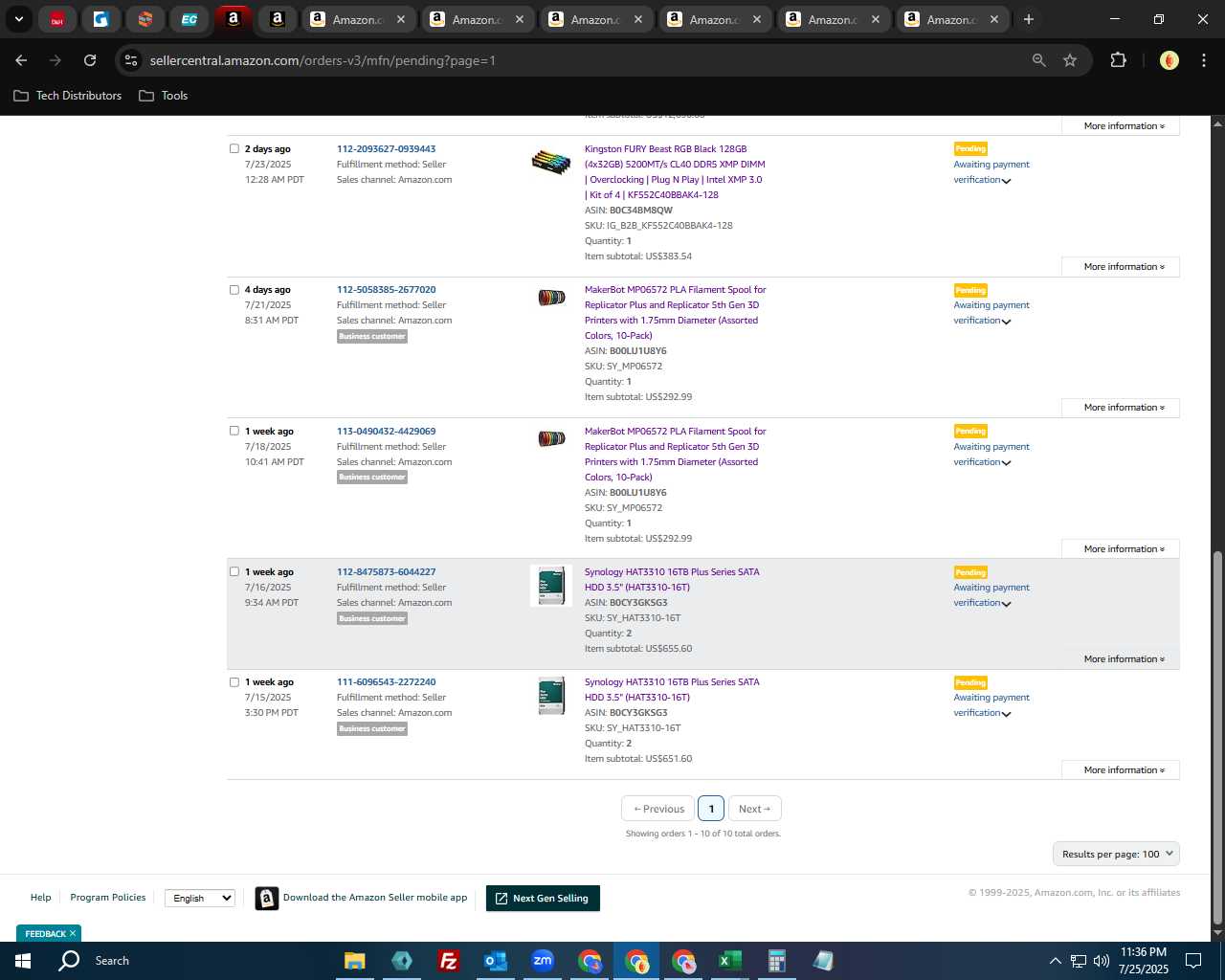
Task: Check the box for order 111-6096543-2272240
Action: 234,682
